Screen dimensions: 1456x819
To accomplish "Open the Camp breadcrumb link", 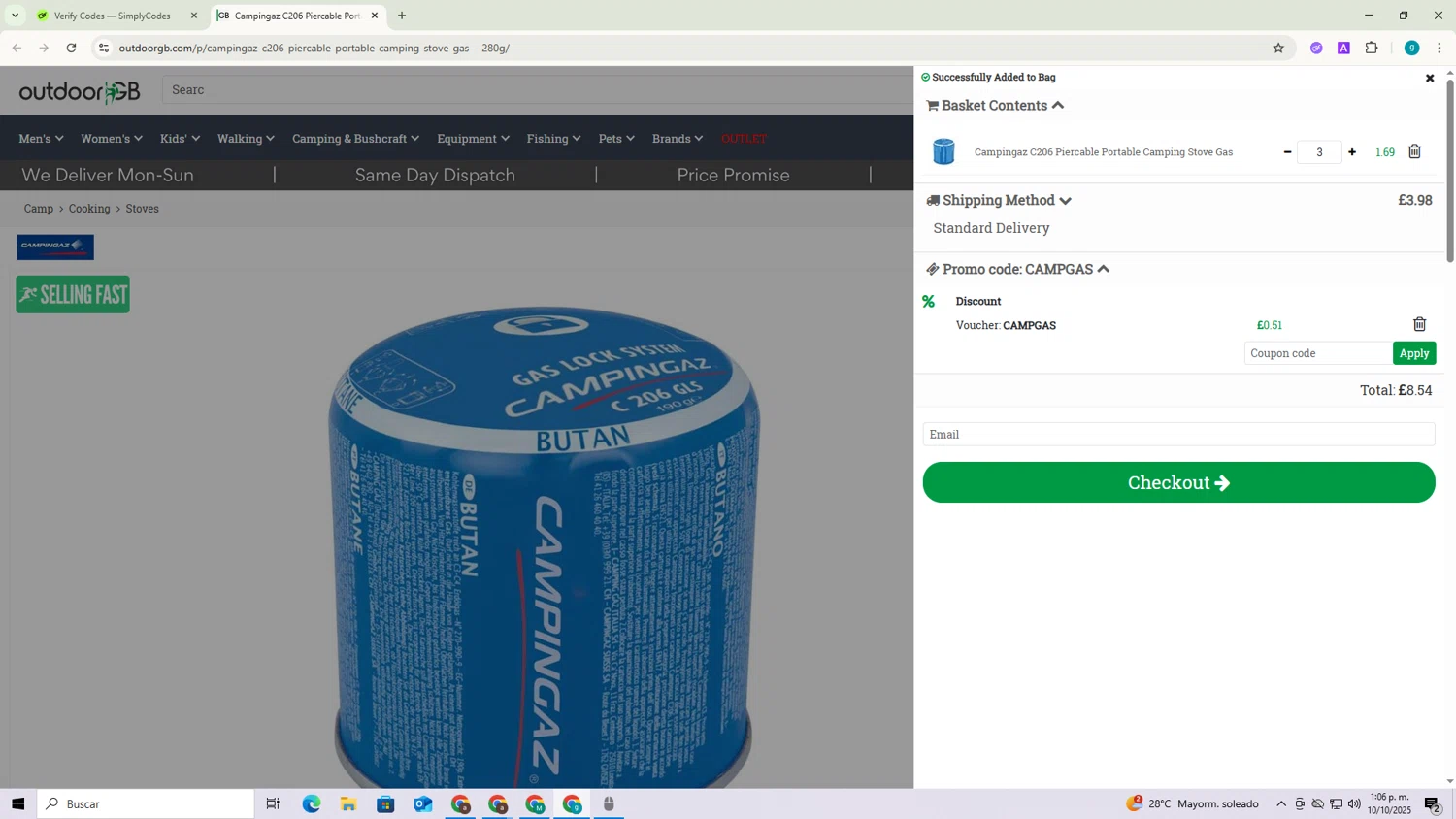I will click(x=39, y=209).
